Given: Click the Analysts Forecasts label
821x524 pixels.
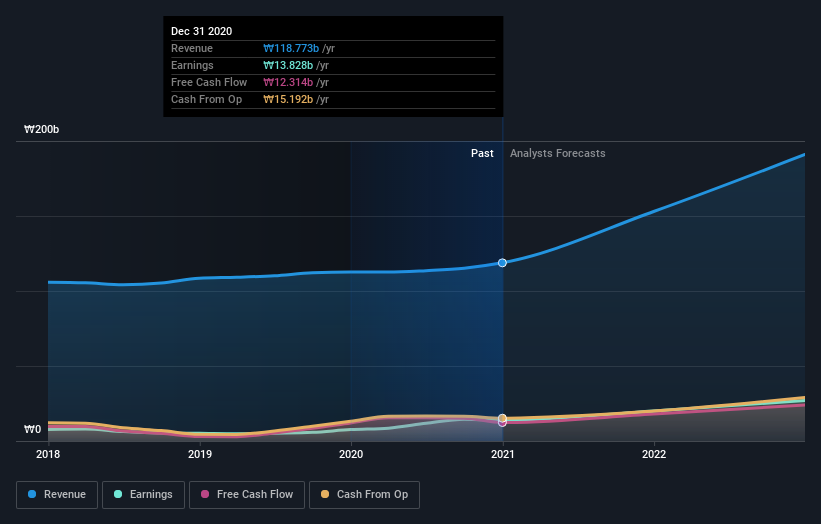Looking at the screenshot, I should (558, 153).
